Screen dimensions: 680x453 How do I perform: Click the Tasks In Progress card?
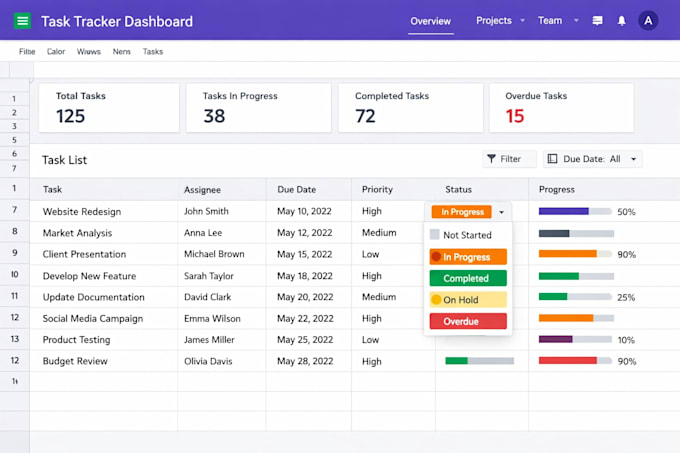coord(258,108)
